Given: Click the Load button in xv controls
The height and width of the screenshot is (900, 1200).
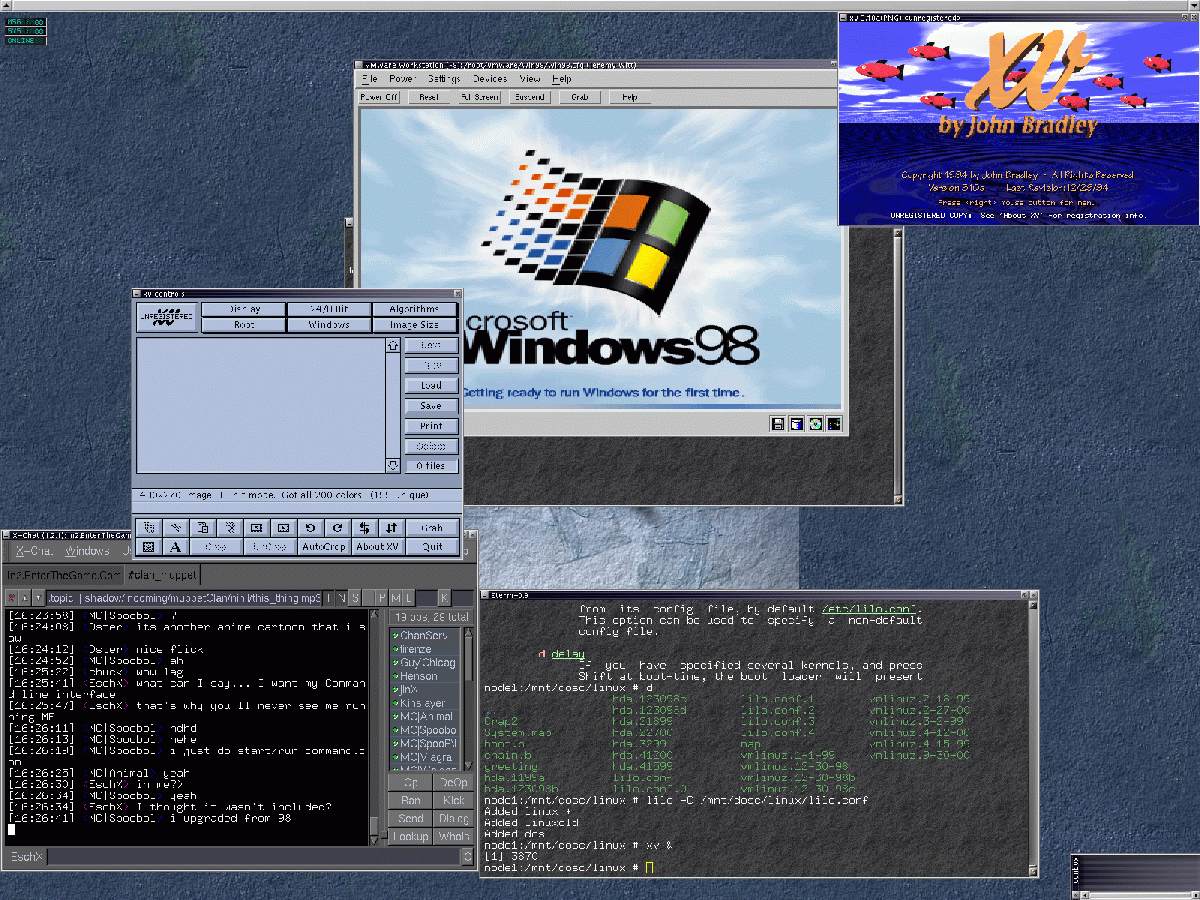Looking at the screenshot, I should point(431,386).
